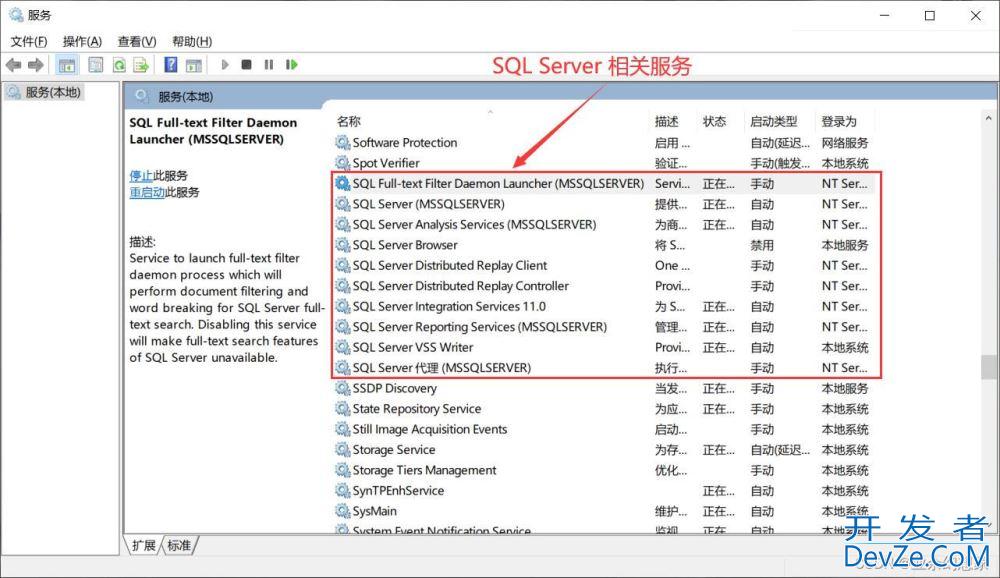Click the Refresh toolbar icon
Image resolution: width=1000 pixels, height=578 pixels.
(x=119, y=64)
